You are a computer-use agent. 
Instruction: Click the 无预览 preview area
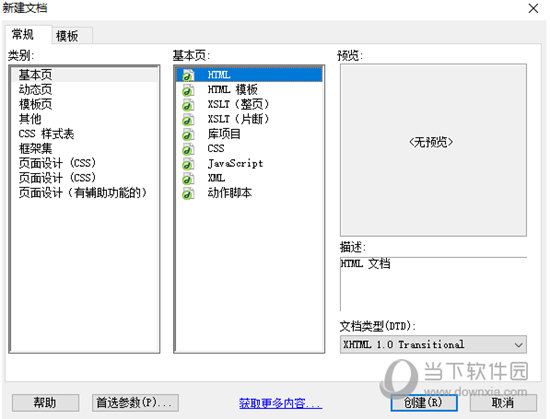[x=433, y=150]
